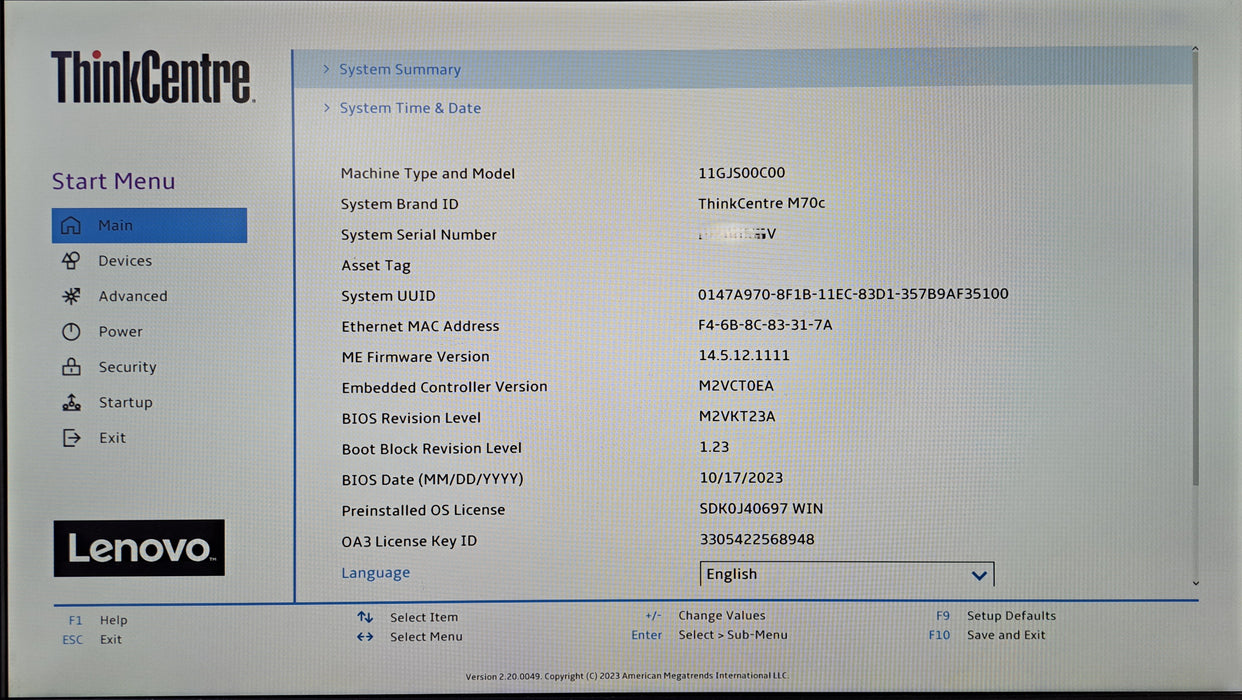
Task: Click the +/- Change Values hint
Action: [705, 616]
